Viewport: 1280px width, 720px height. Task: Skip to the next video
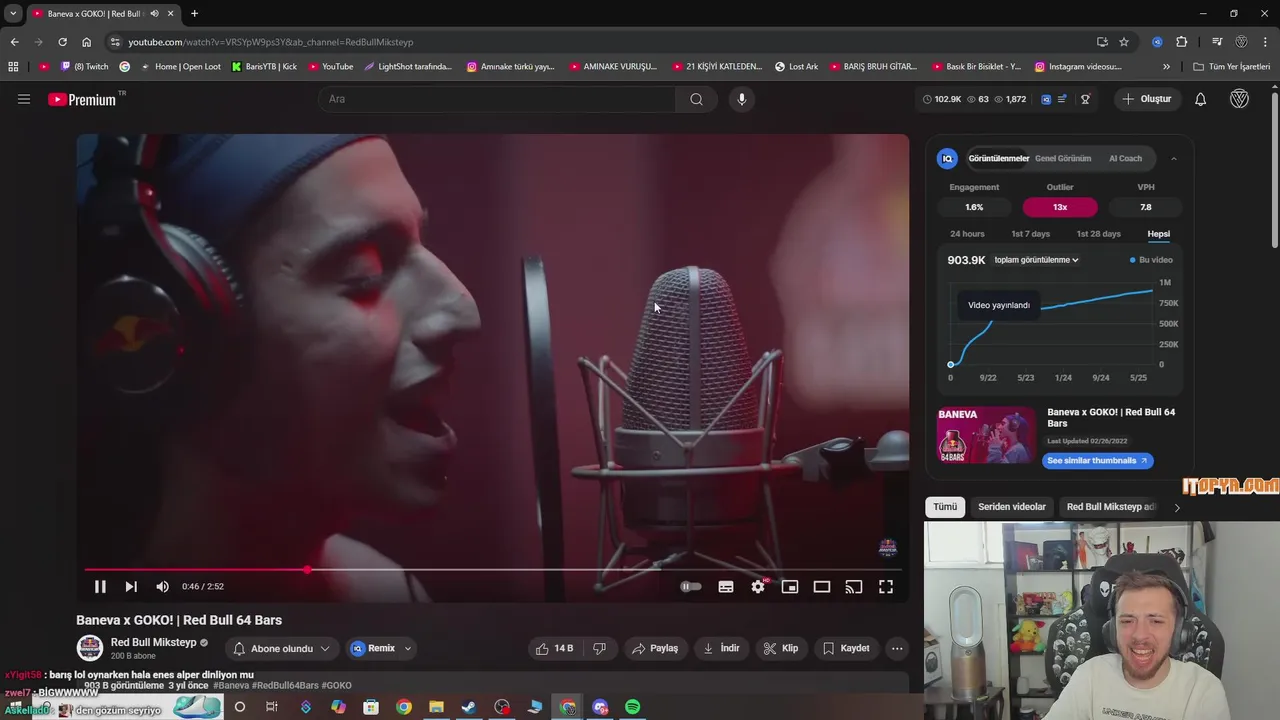click(131, 587)
